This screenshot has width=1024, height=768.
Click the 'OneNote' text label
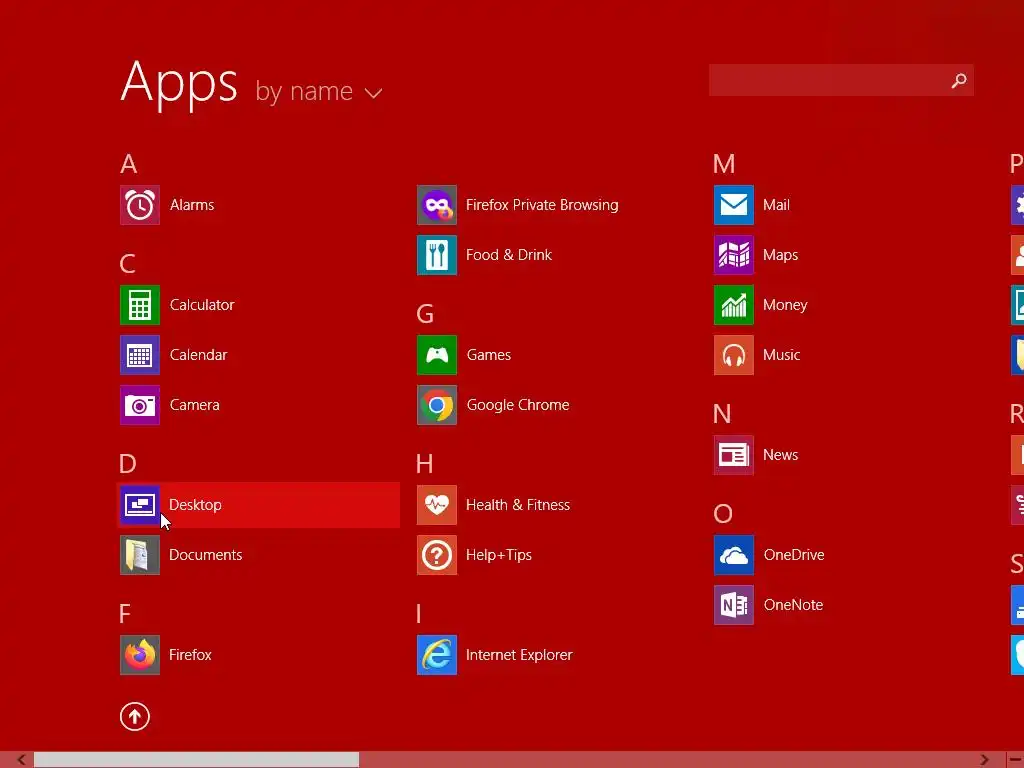tap(793, 605)
